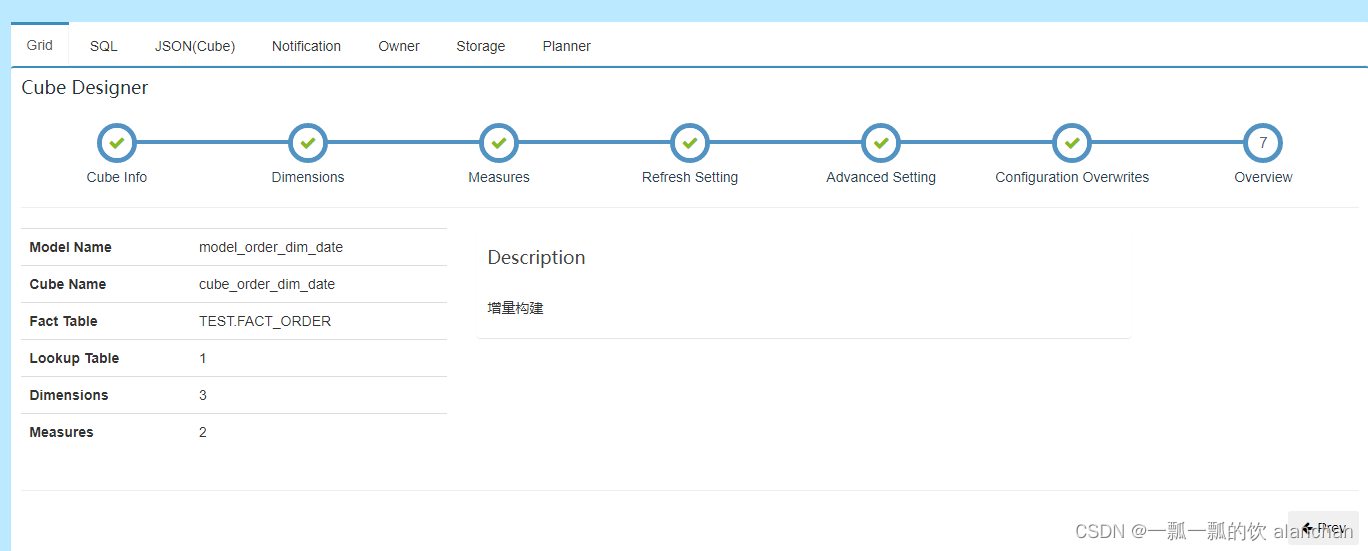Click the Advanced Setting step checkmark icon
This screenshot has width=1368, height=551.
[881, 143]
